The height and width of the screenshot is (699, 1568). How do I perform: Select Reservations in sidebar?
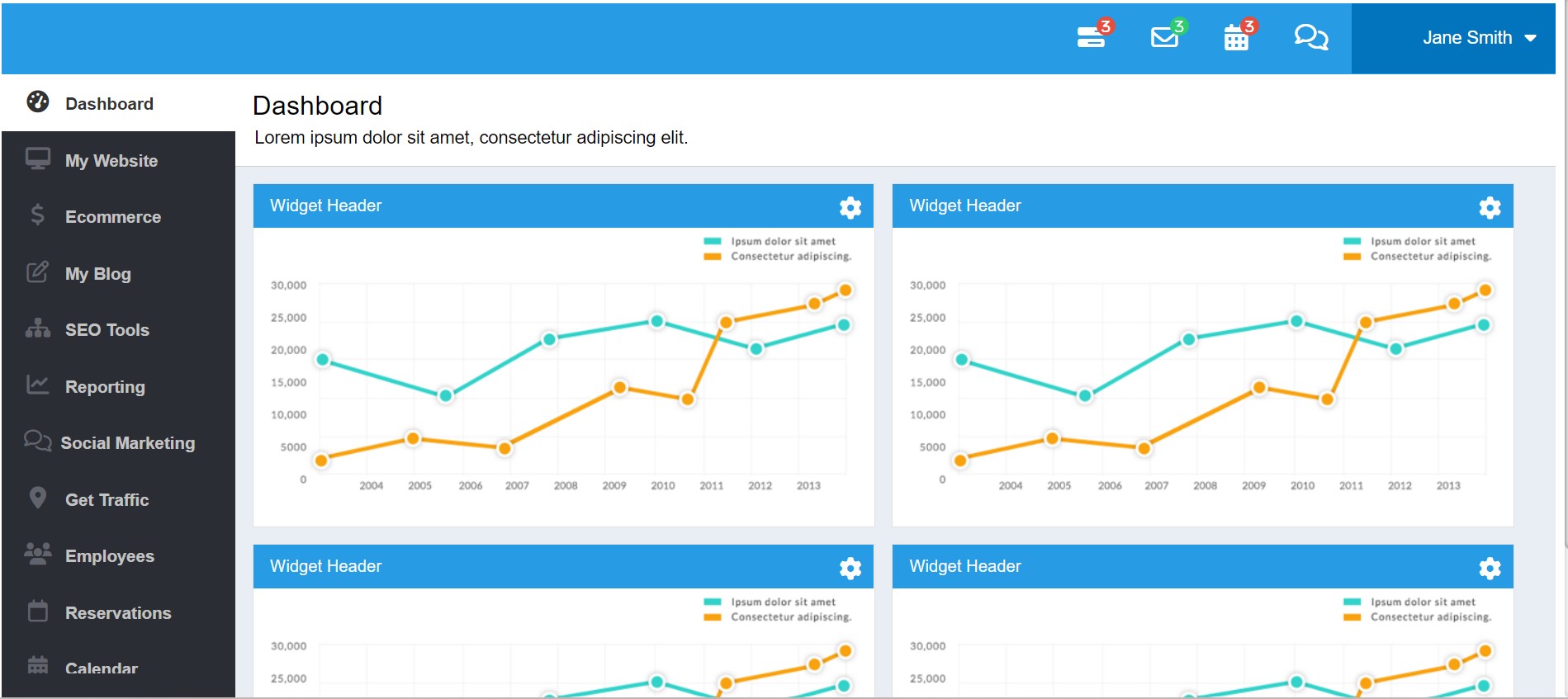pos(118,612)
